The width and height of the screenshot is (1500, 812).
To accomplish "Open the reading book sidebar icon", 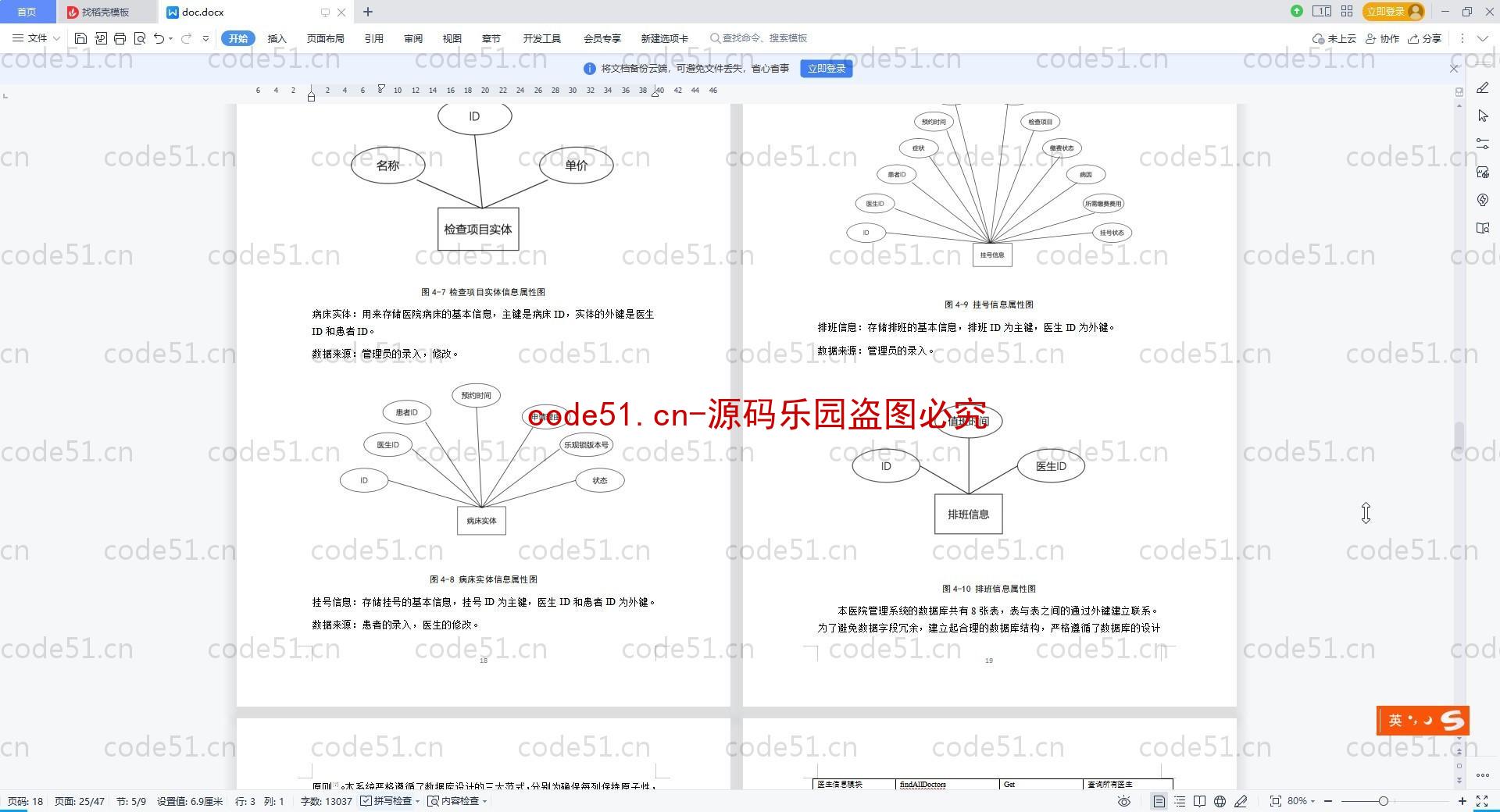I will click(x=1483, y=228).
